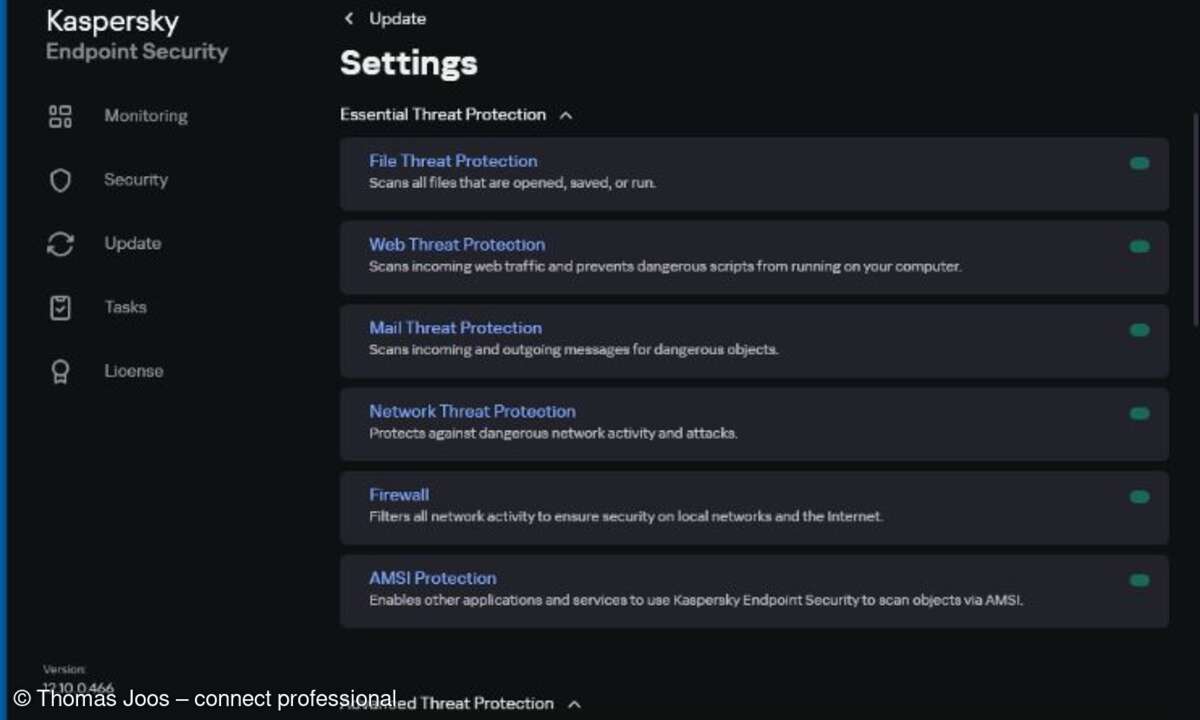
Task: Switch off Network Threat Protection toggle
Action: click(x=1139, y=413)
